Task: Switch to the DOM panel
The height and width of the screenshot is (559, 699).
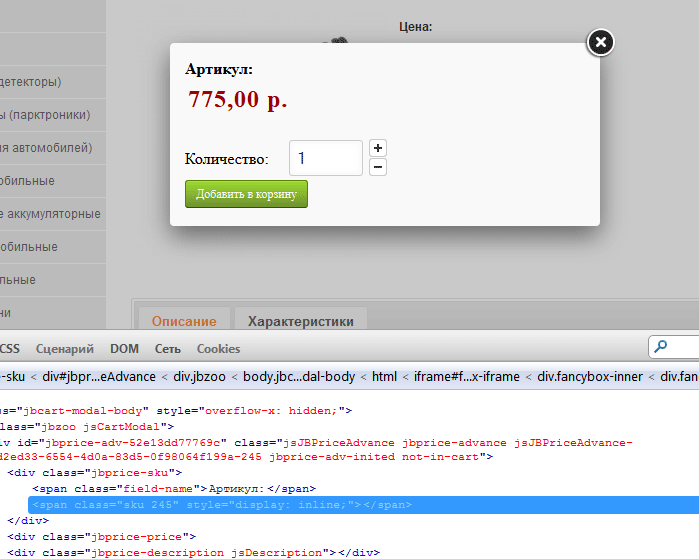Action: click(x=125, y=349)
